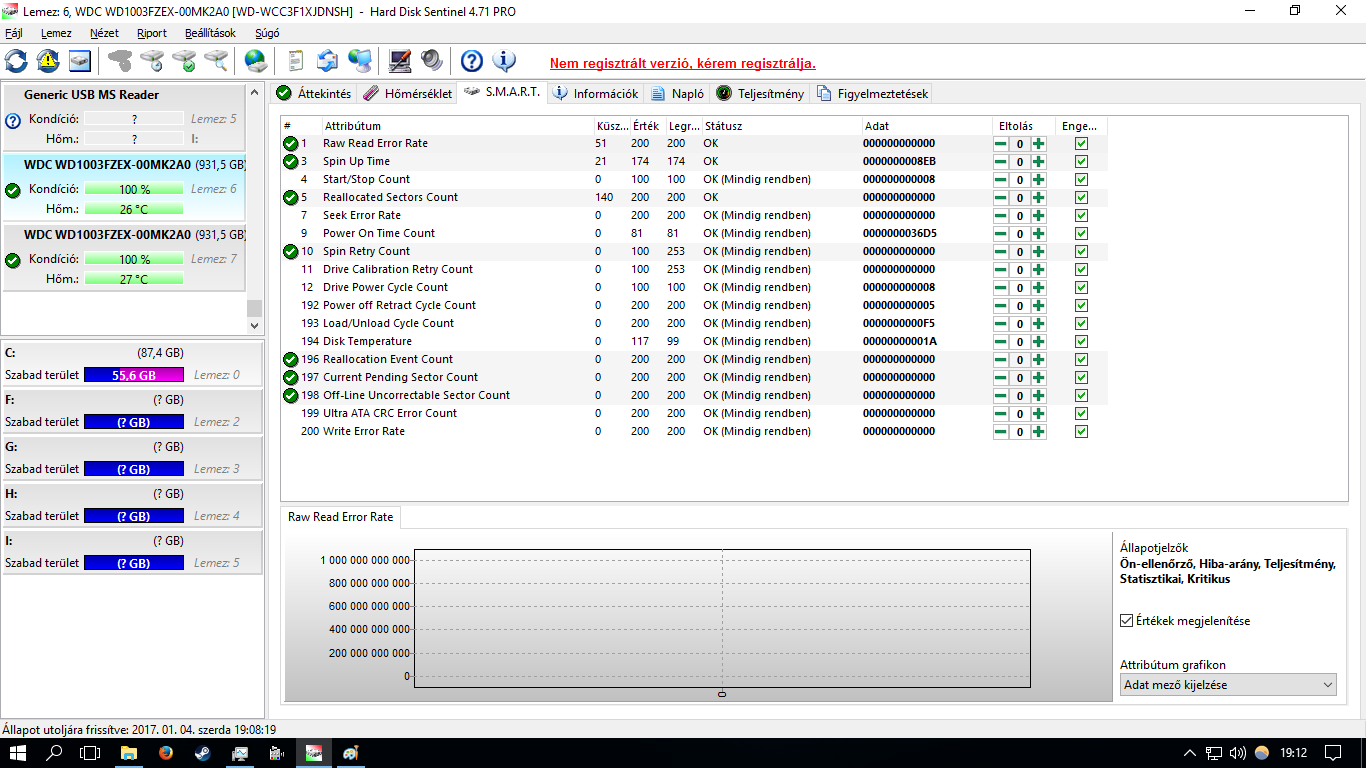Select the Off-Line Uncorrectable Sector Count row
Viewport: 1366px width, 768px height.
pos(693,396)
